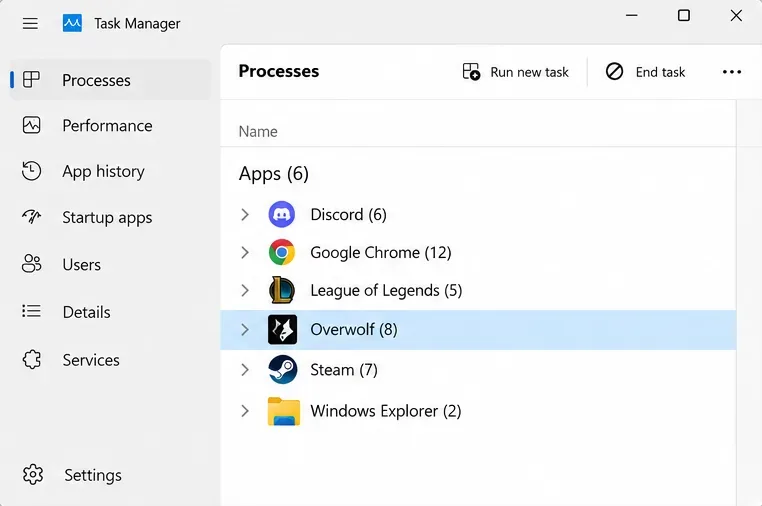Expand the Google Chrome process group
This screenshot has height=506, width=762.
pos(245,252)
